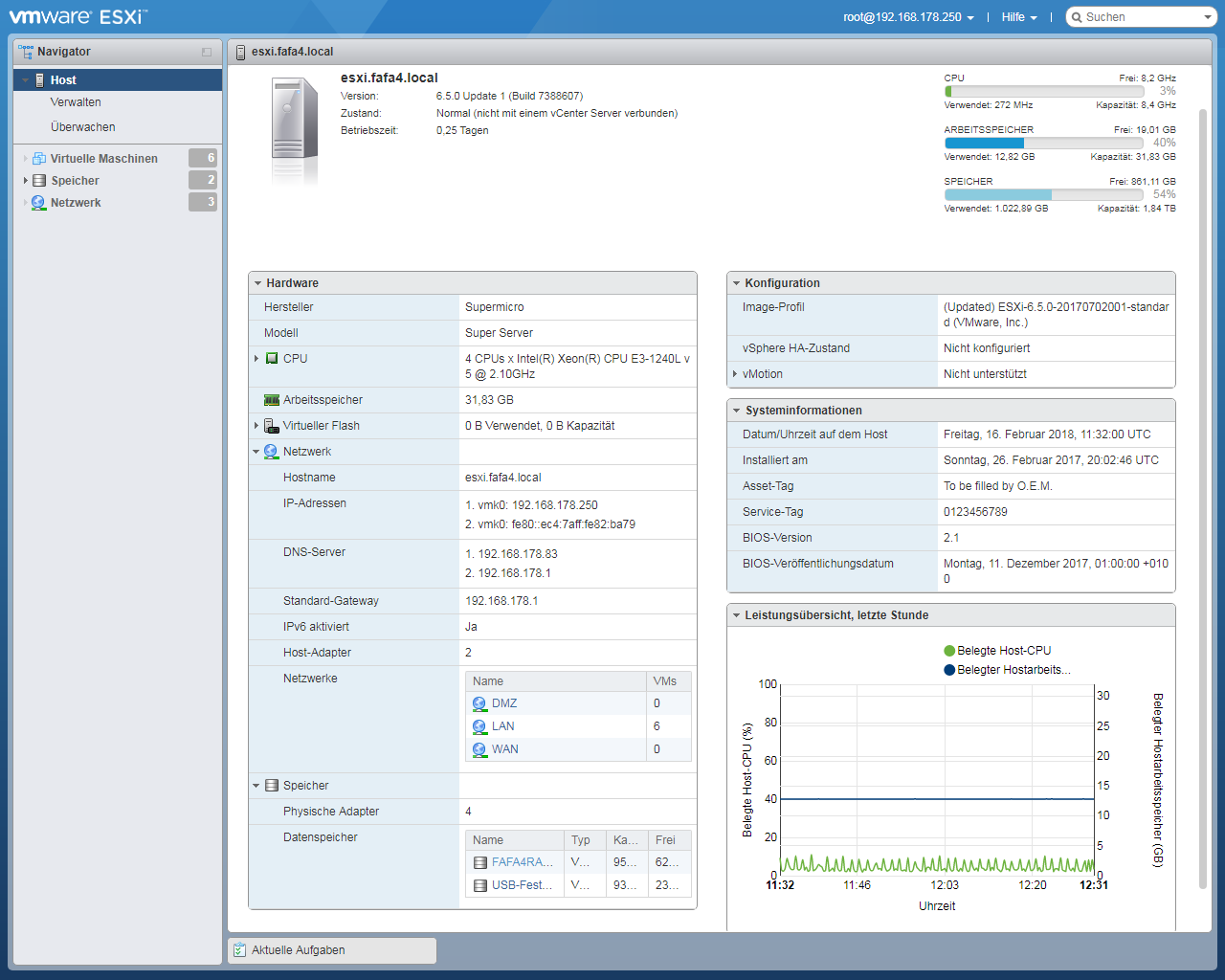This screenshot has width=1225, height=980.
Task: Collapse the Speicher section in Hardware
Action: click(256, 786)
